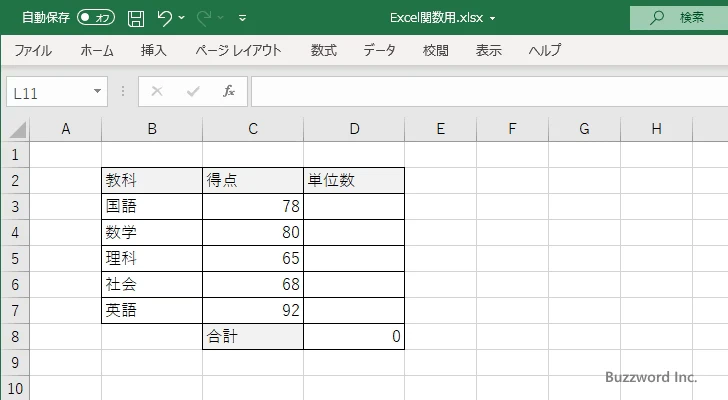
Task: Switch to the 数式 tab
Action: [324, 50]
